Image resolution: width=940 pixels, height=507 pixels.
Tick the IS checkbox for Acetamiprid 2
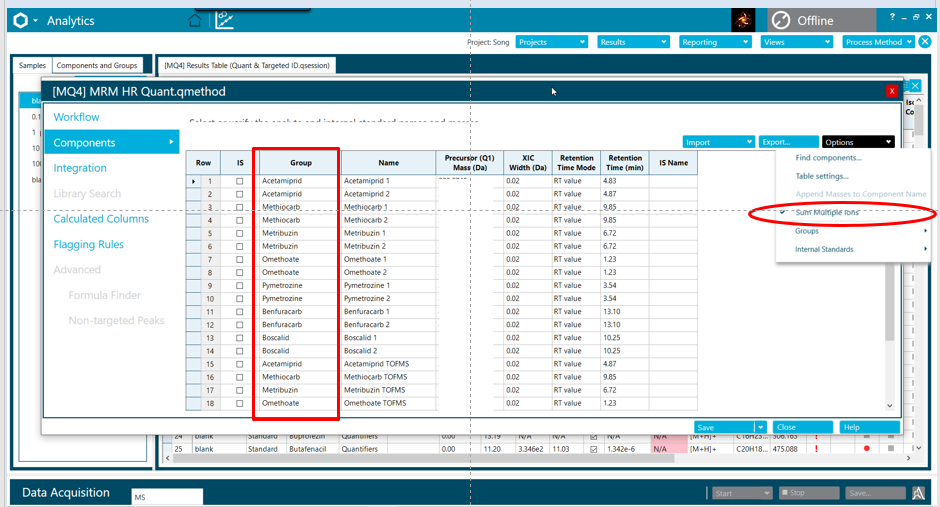coord(240,194)
